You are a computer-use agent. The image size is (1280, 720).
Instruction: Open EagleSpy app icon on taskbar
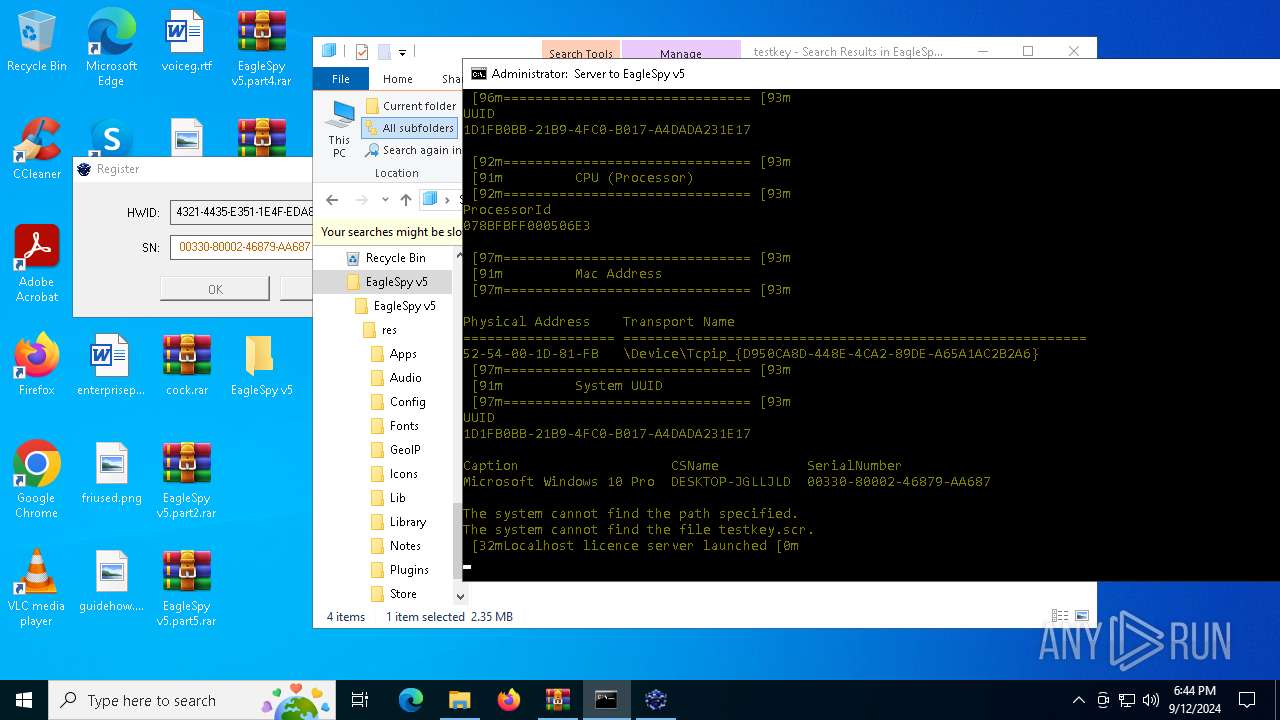[x=655, y=700]
